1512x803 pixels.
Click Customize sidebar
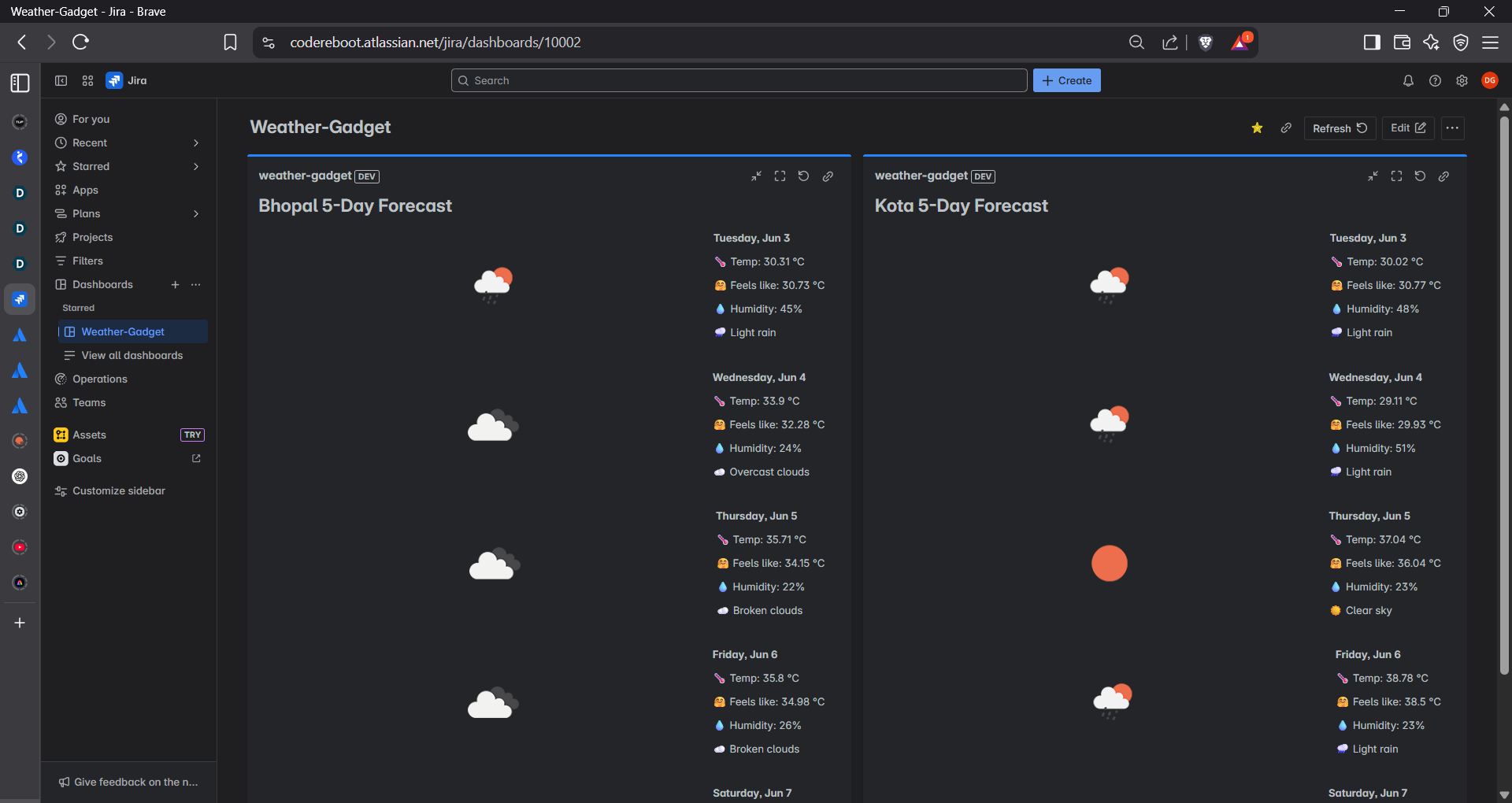pos(128,490)
